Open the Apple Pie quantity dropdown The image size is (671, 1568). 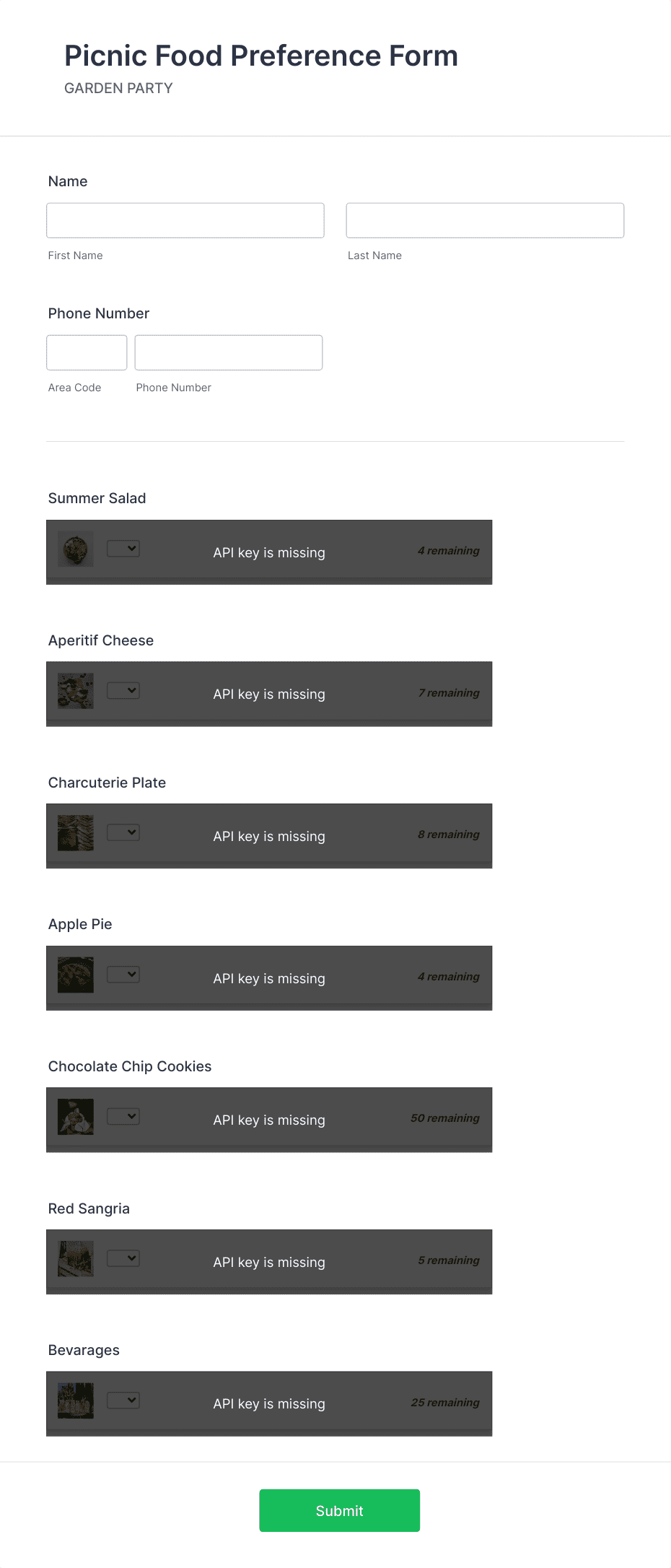123,974
